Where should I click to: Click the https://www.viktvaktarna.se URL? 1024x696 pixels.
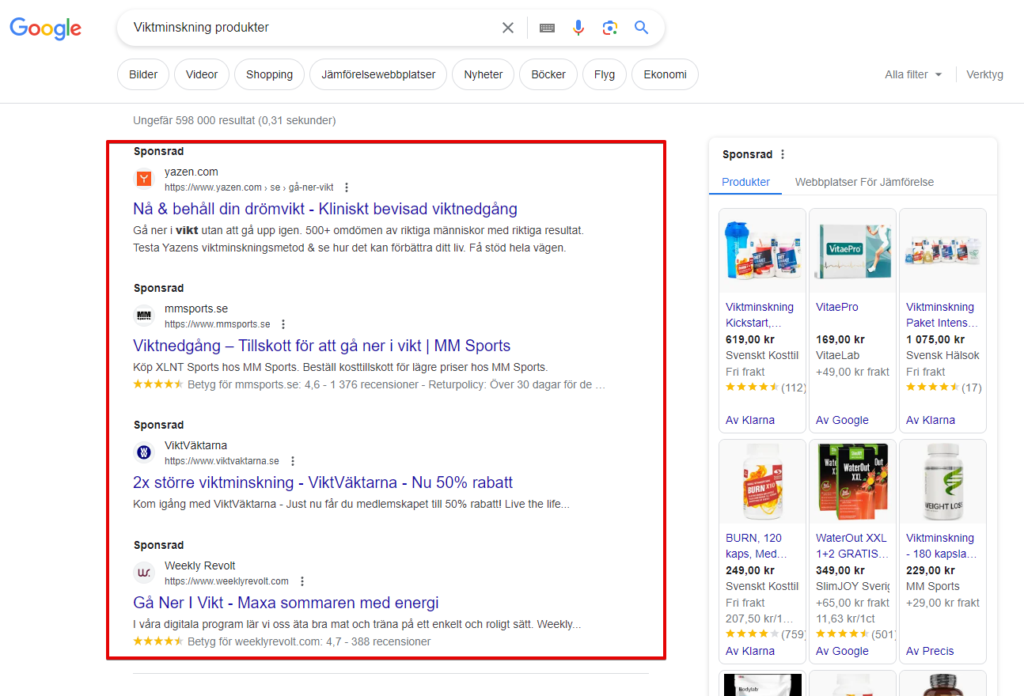[221, 461]
